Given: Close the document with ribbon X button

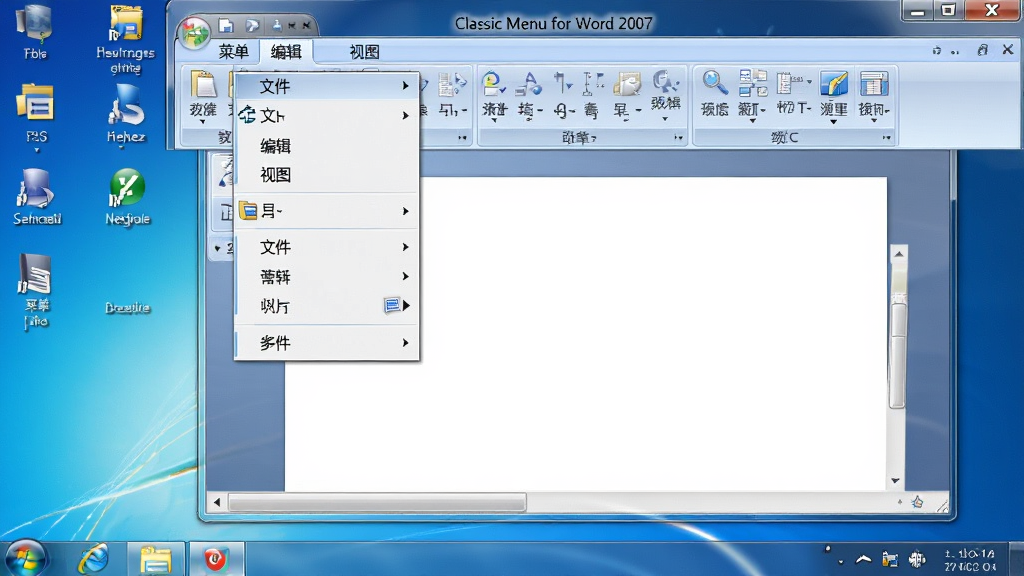Looking at the screenshot, I should coord(1008,50).
